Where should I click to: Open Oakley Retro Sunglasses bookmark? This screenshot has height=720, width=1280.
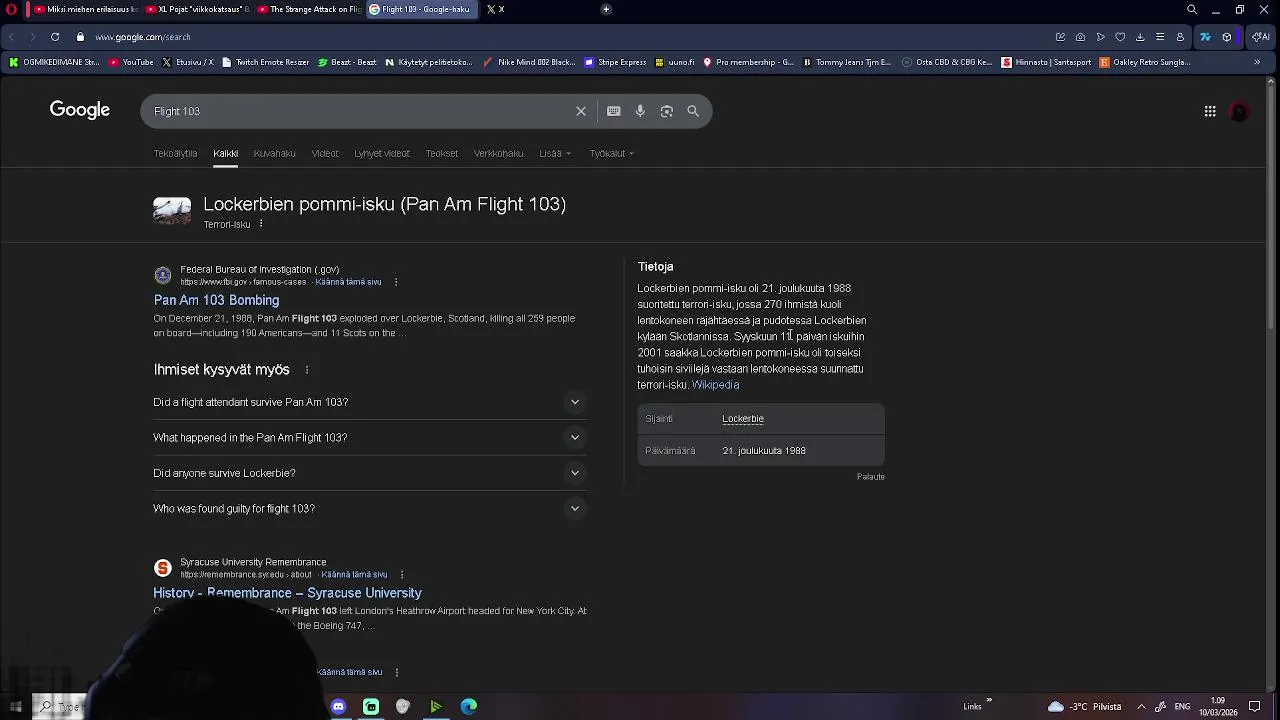click(x=1145, y=62)
